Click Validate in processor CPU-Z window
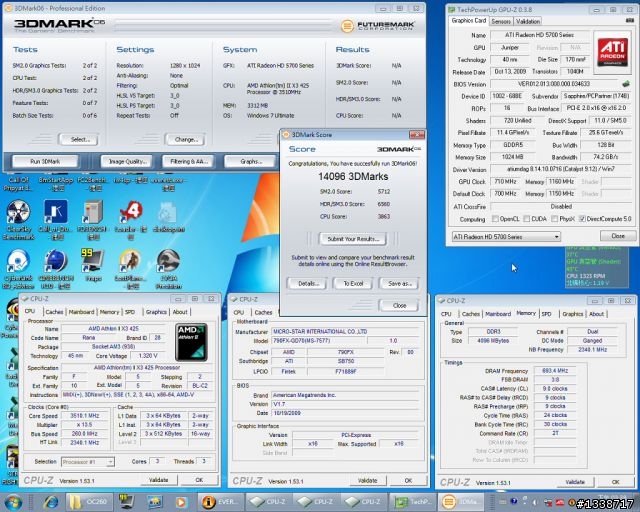The height and width of the screenshot is (512, 640). point(158,480)
